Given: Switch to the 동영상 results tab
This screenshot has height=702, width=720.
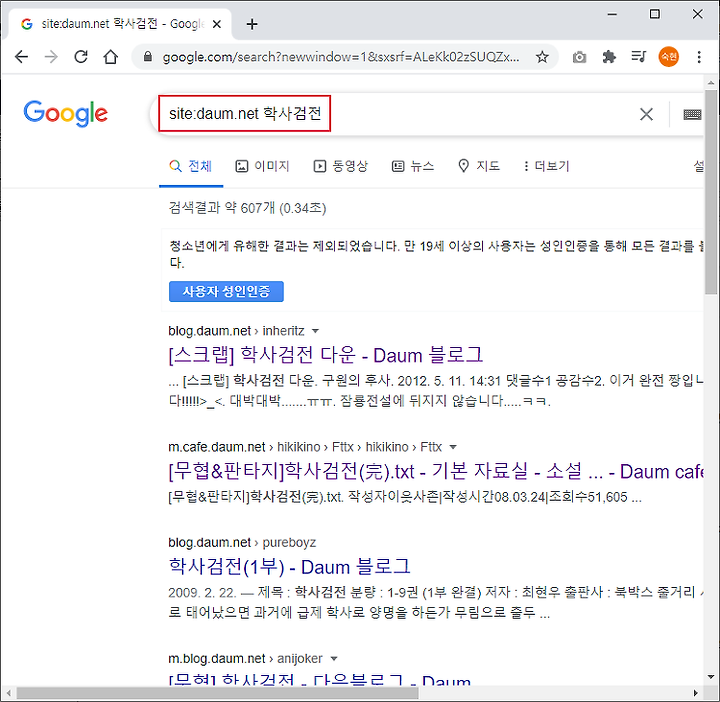Looking at the screenshot, I should coord(341,166).
